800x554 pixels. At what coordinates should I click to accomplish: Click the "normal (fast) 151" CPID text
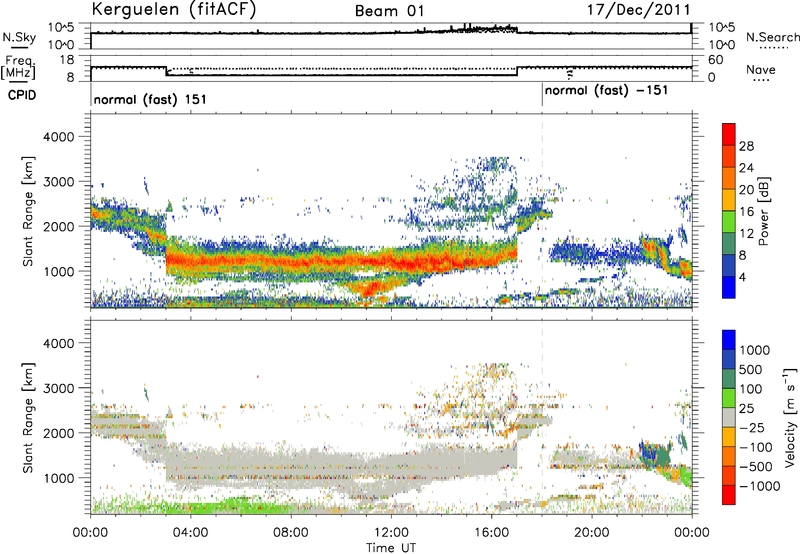point(150,99)
